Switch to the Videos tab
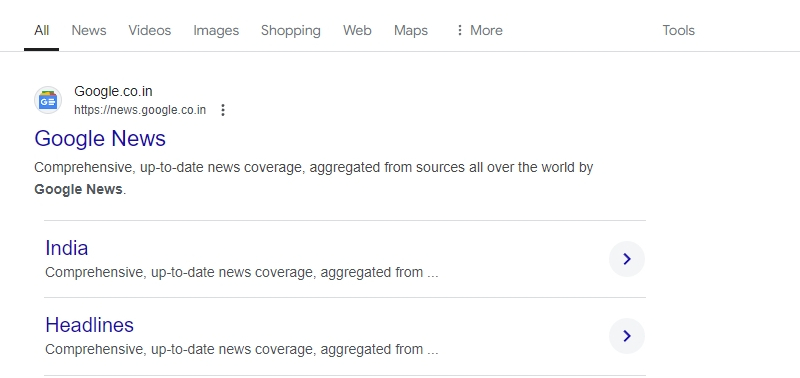The width and height of the screenshot is (800, 378). click(x=149, y=31)
